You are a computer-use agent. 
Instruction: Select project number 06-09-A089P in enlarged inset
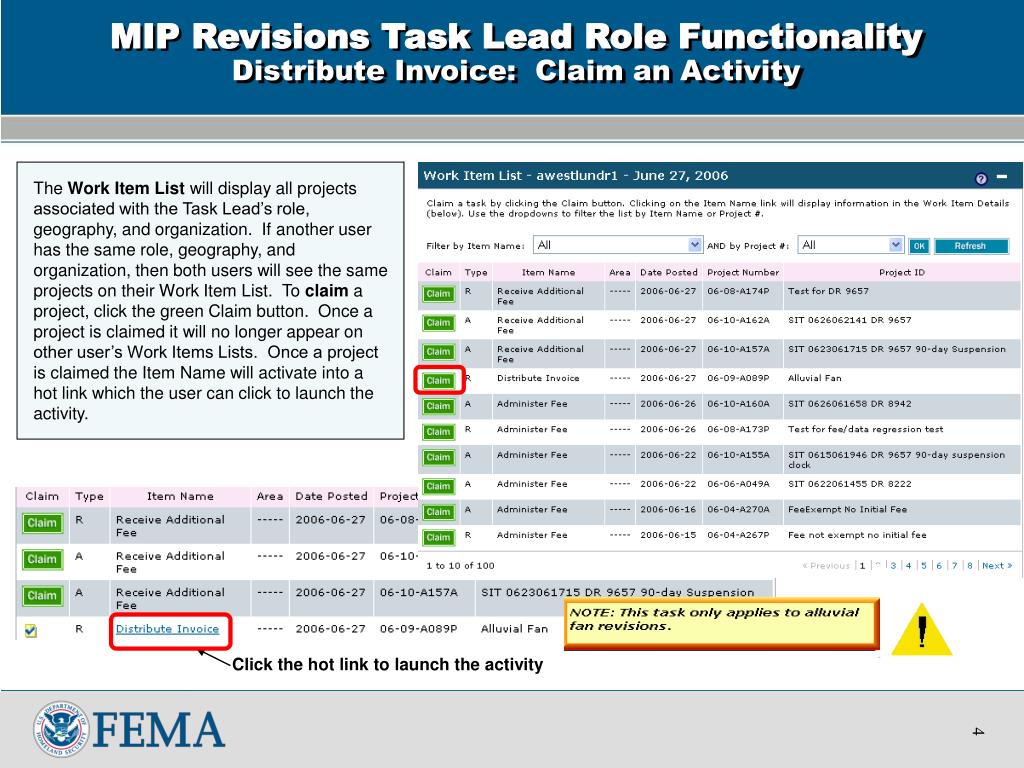click(x=418, y=629)
